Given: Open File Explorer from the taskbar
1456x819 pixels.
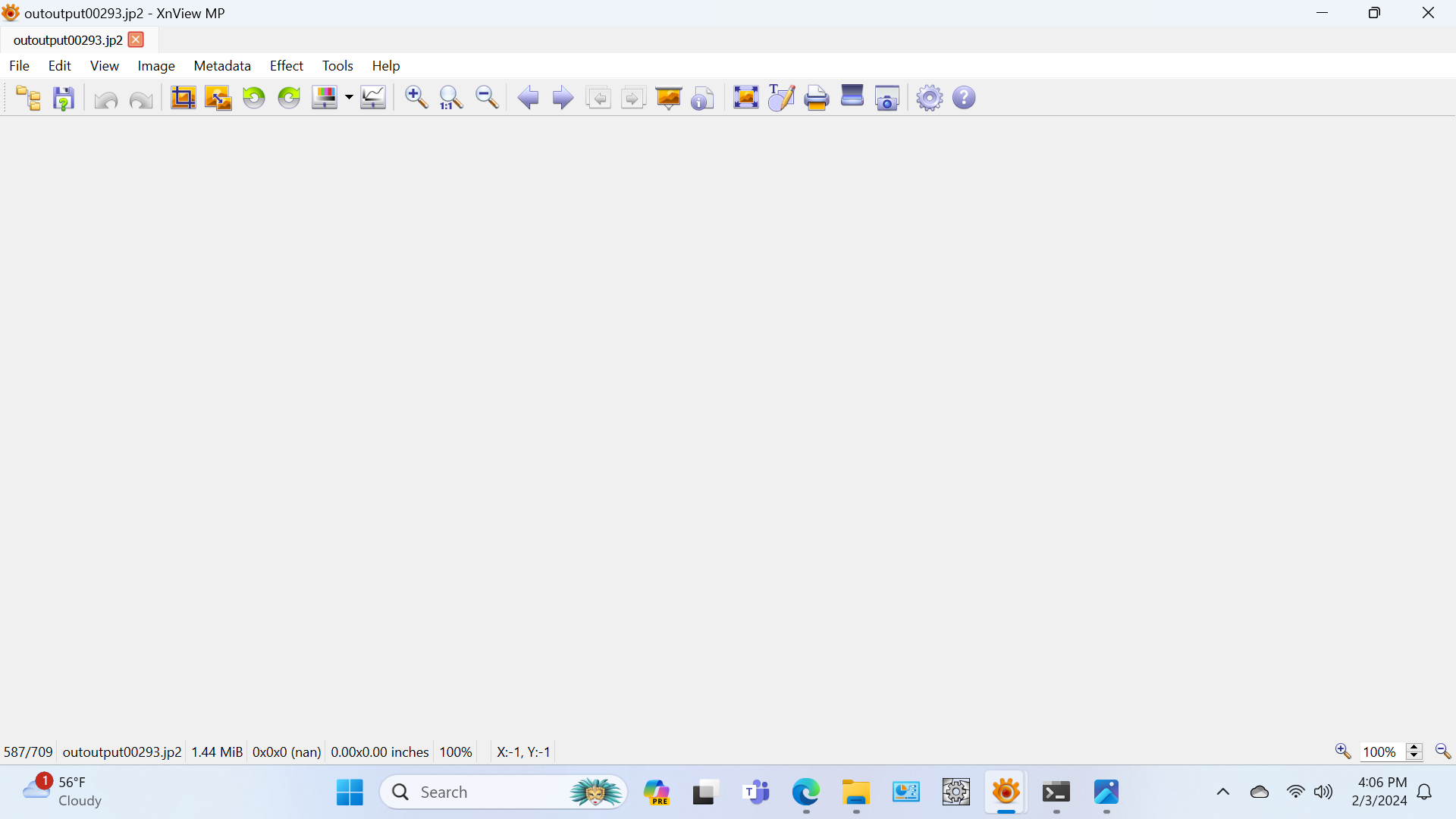Looking at the screenshot, I should [x=855, y=792].
